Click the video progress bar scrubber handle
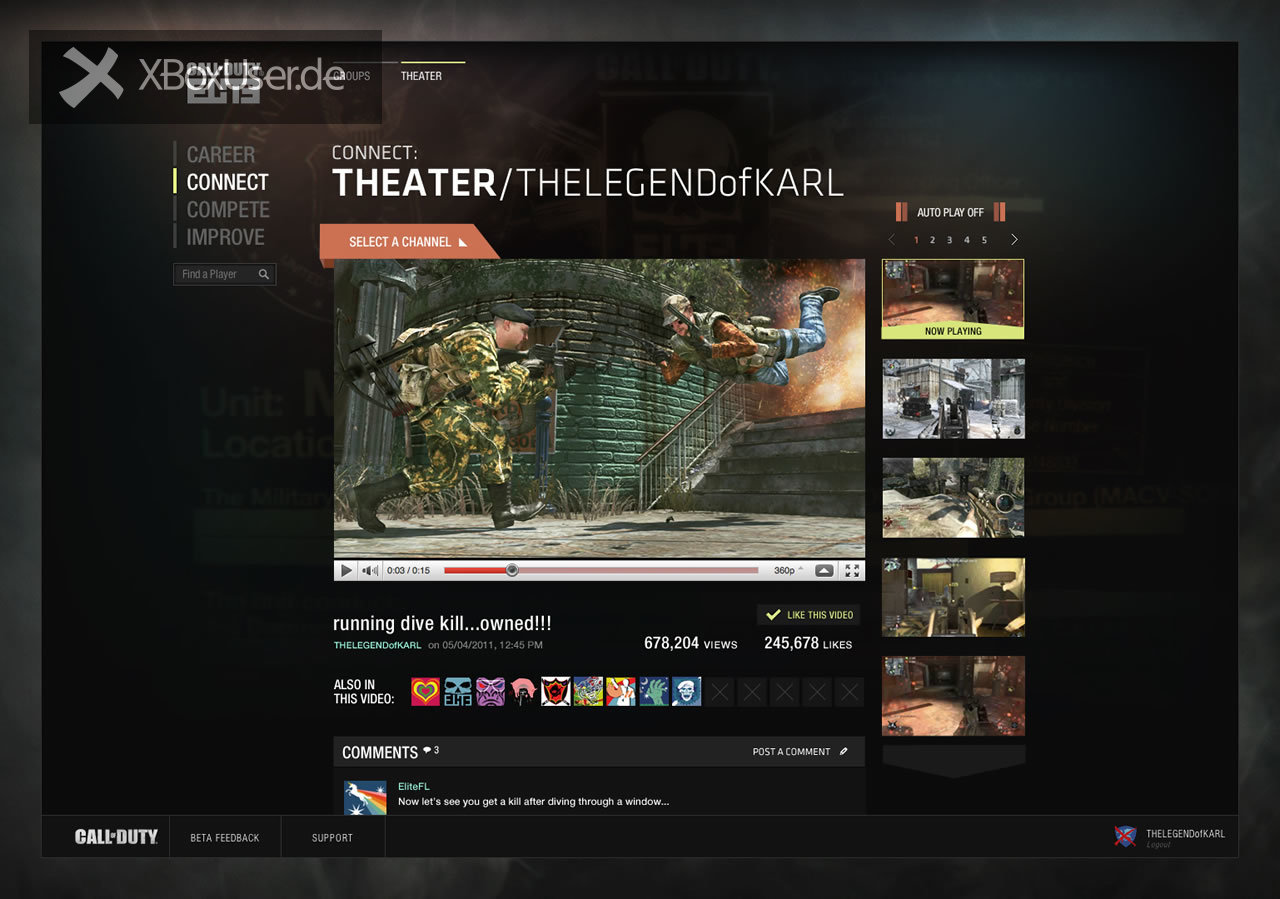Image resolution: width=1280 pixels, height=899 pixels. click(512, 570)
